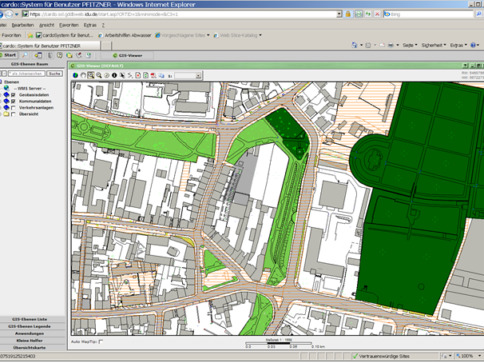Click the layer search input field
The image size is (484, 363).
tap(26, 74)
